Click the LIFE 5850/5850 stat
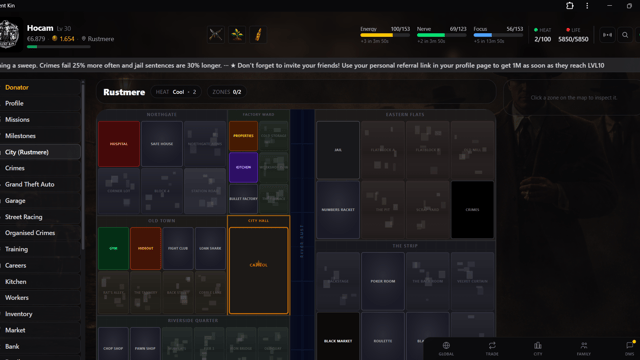This screenshot has height=360, width=640. click(x=573, y=35)
